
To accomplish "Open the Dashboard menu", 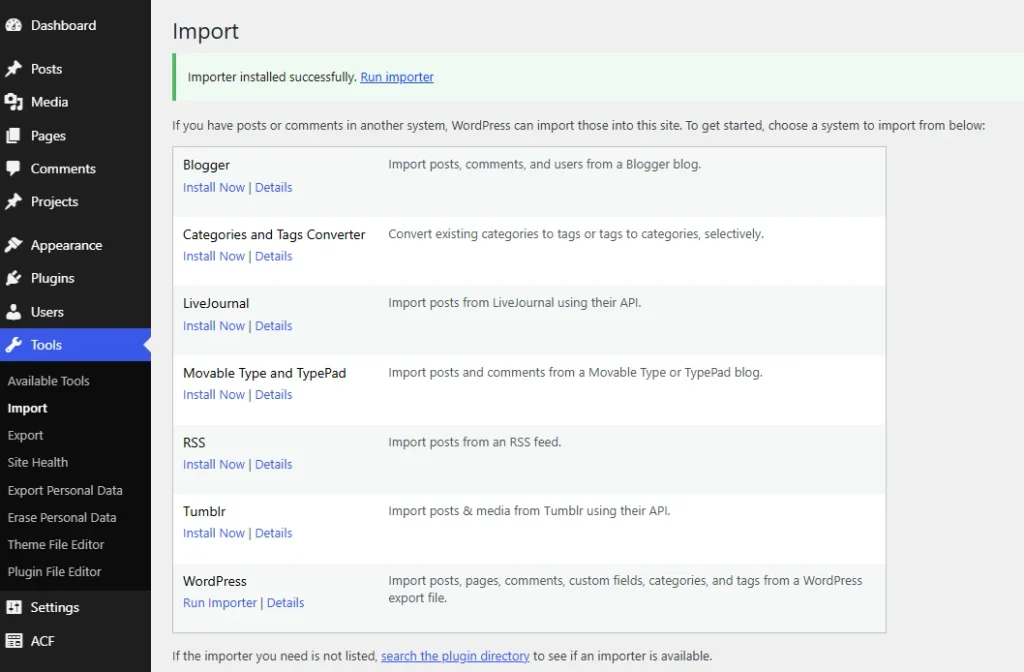I will (x=63, y=25).
